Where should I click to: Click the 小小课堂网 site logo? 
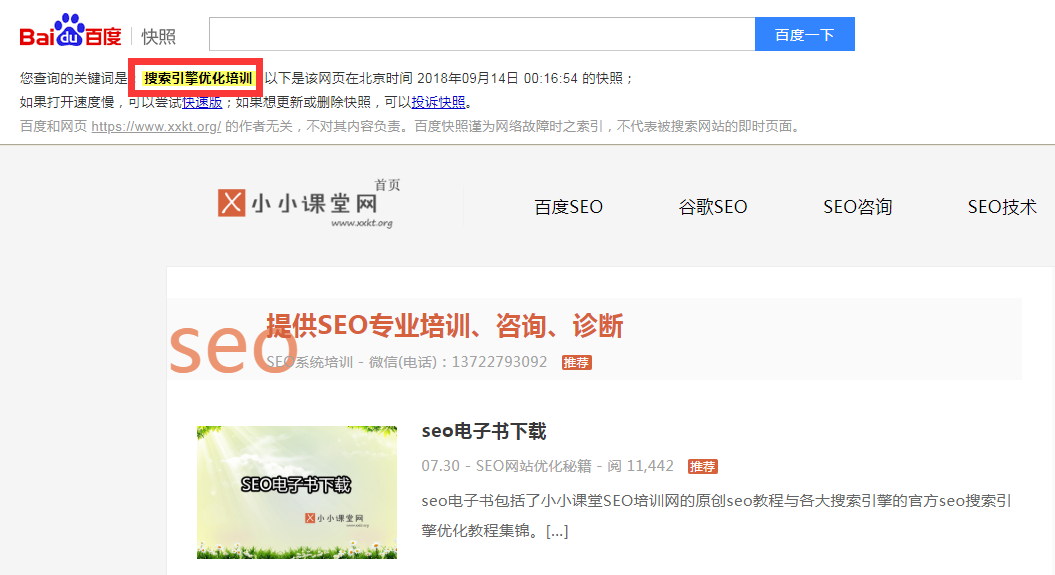point(305,204)
